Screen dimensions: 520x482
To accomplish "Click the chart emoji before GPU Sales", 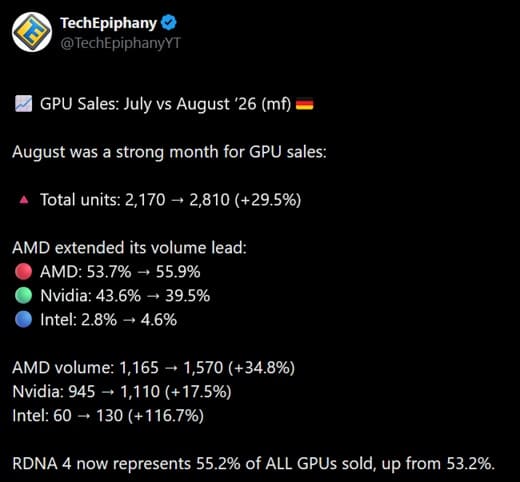I will (24, 104).
